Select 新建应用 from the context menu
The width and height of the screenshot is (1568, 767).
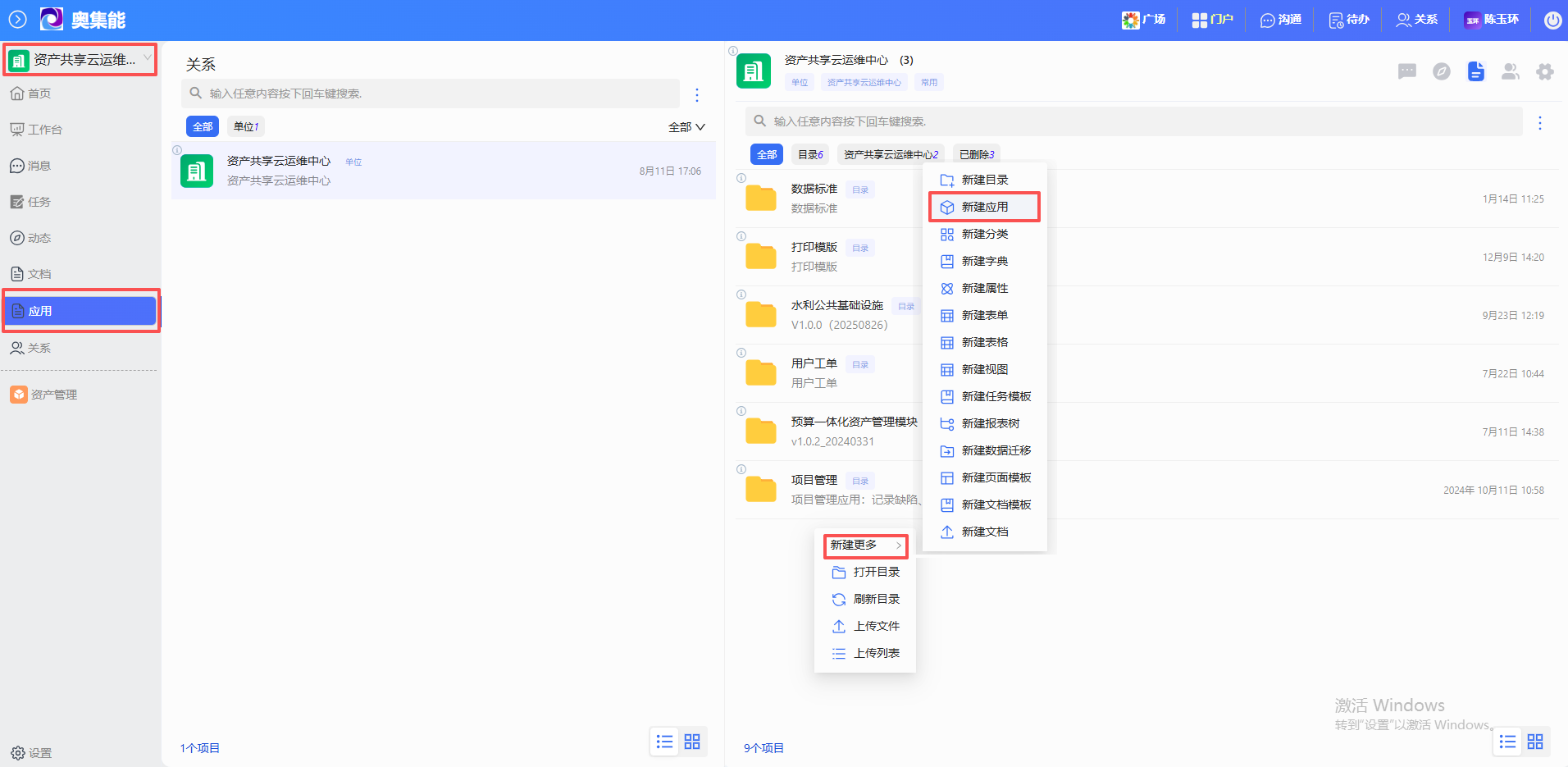click(x=984, y=207)
